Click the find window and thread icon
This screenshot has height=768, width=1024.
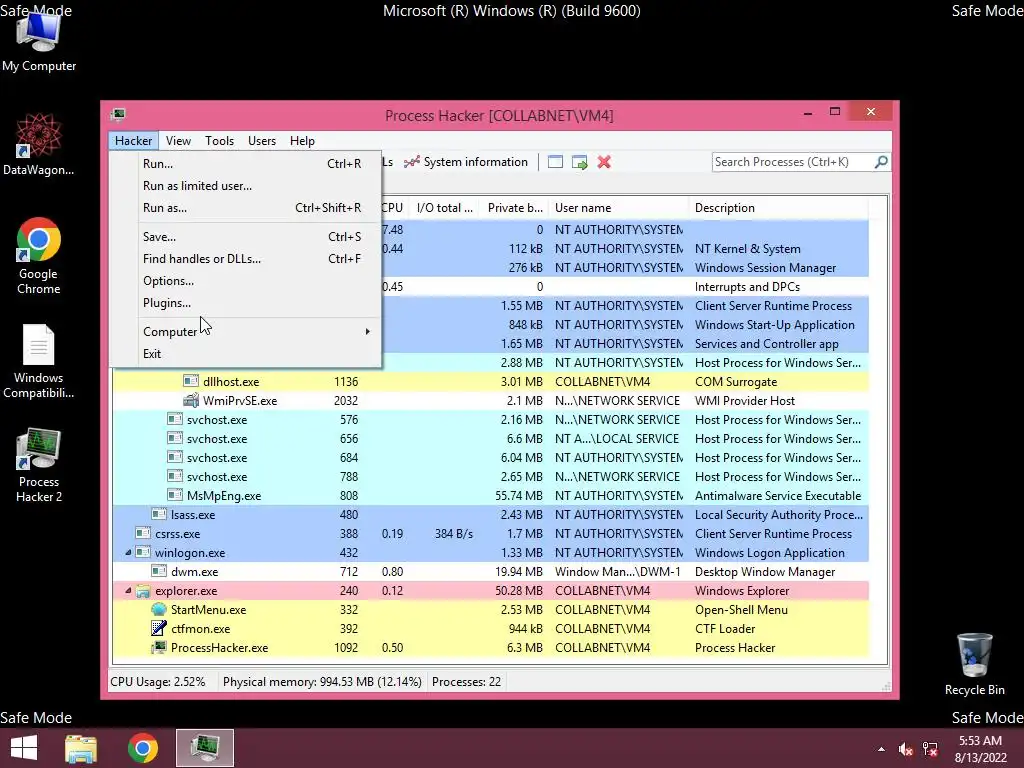coord(579,162)
